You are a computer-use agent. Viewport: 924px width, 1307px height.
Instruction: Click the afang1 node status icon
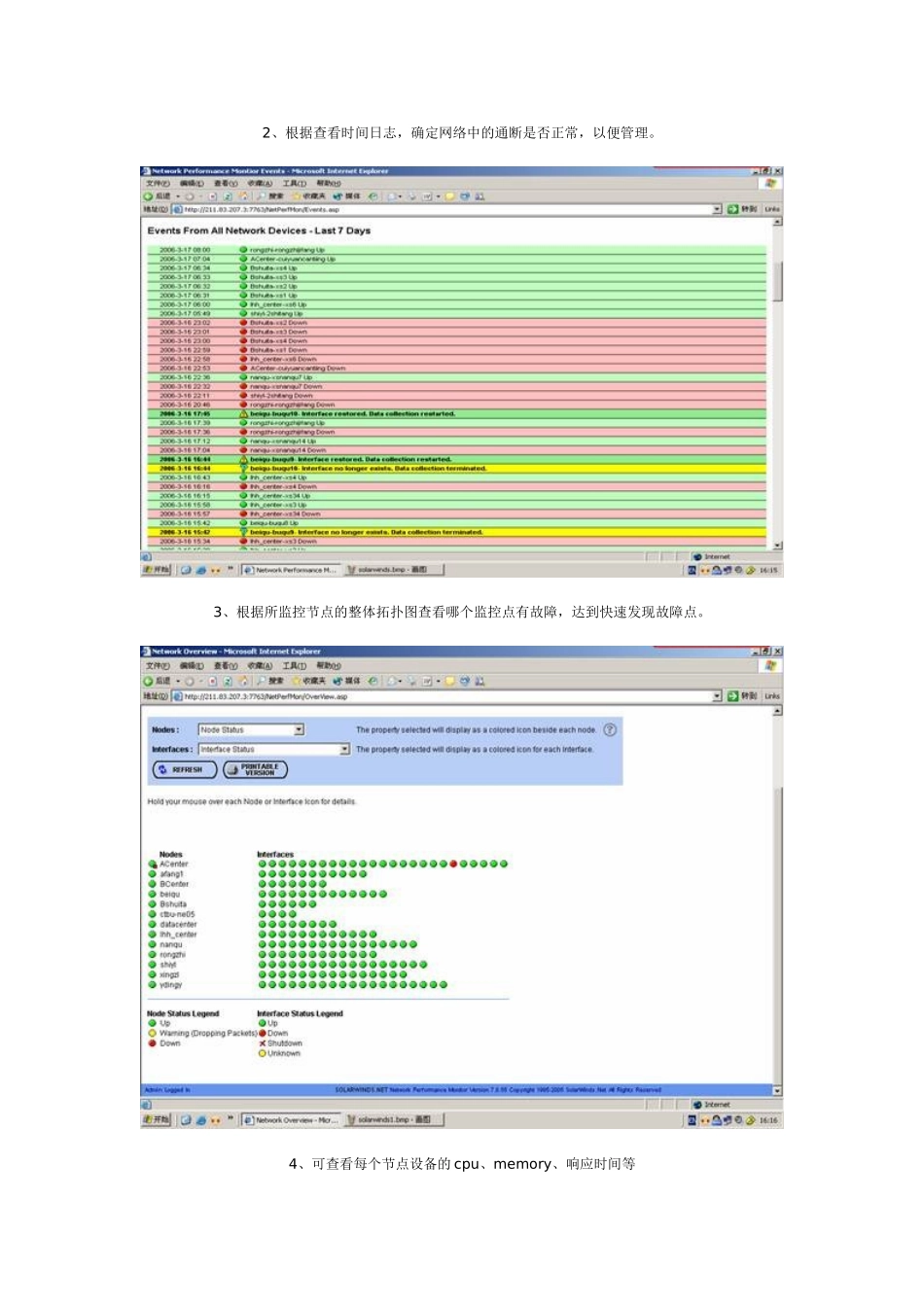153,874
